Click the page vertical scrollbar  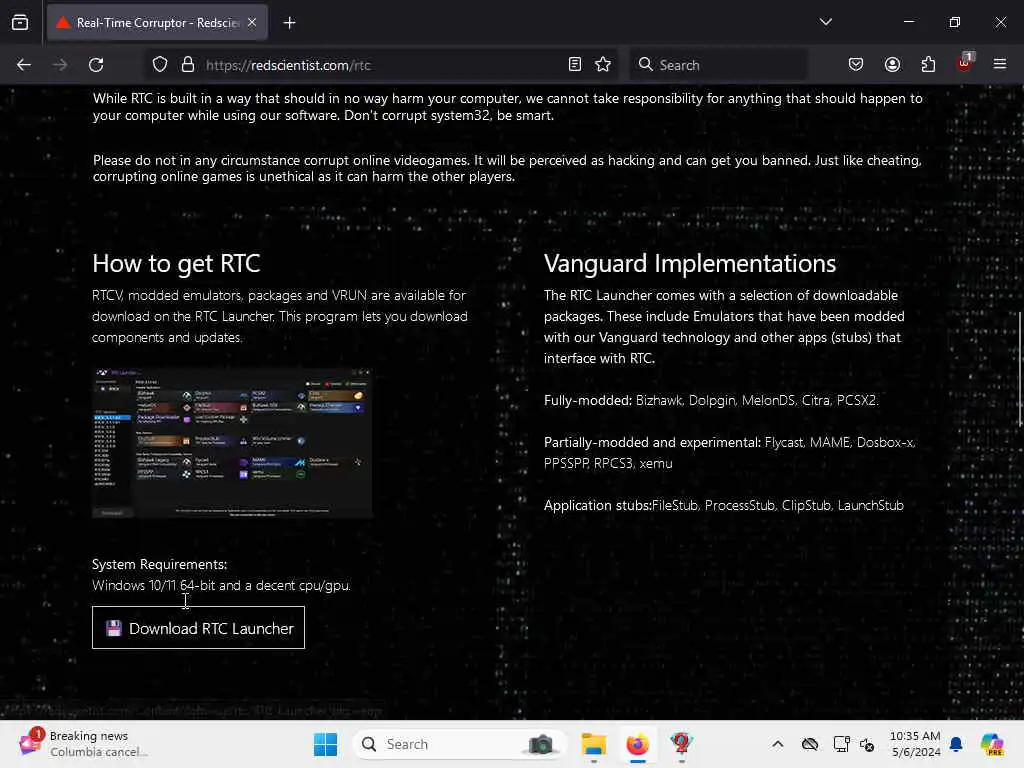pos(1019,370)
